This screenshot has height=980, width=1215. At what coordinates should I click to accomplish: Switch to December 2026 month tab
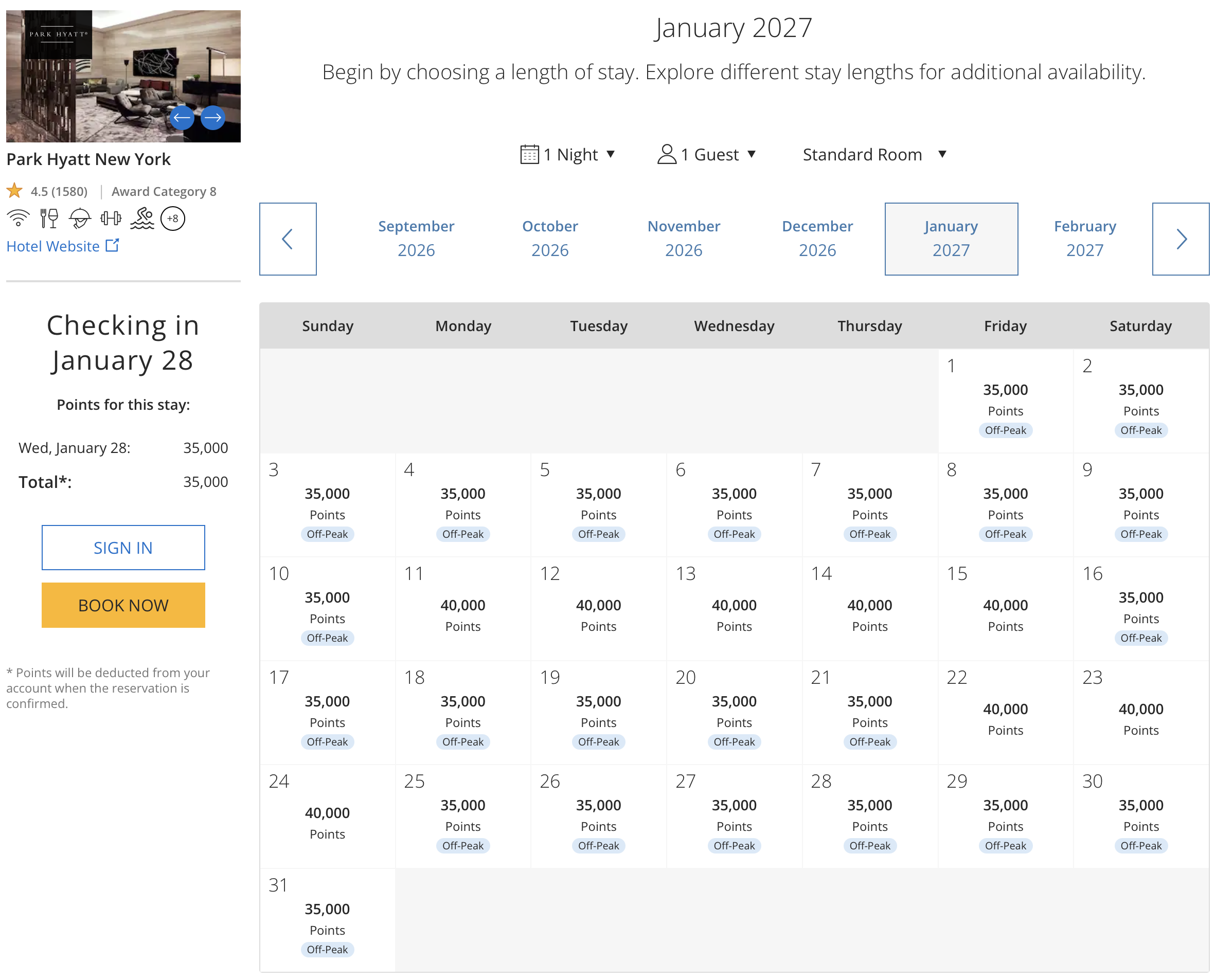click(817, 238)
